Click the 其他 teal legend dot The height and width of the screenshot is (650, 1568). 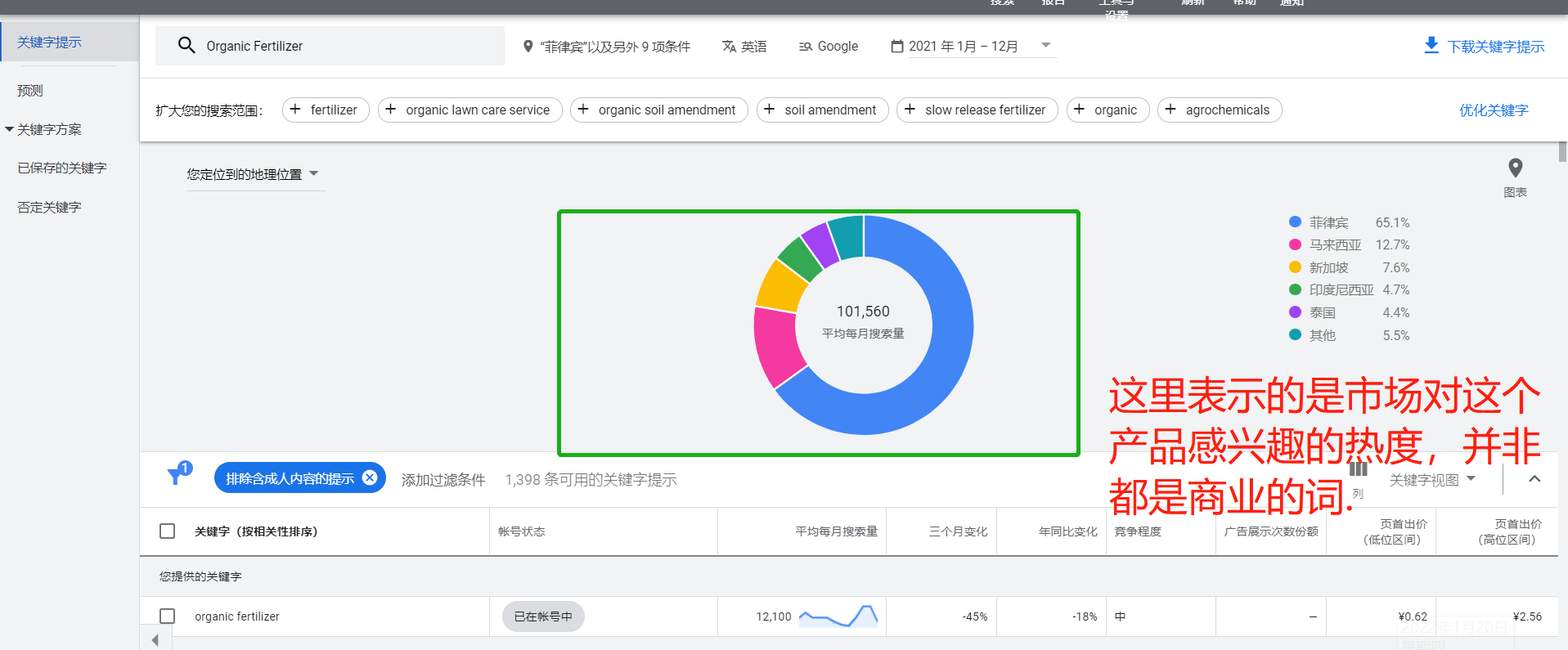coord(1295,334)
